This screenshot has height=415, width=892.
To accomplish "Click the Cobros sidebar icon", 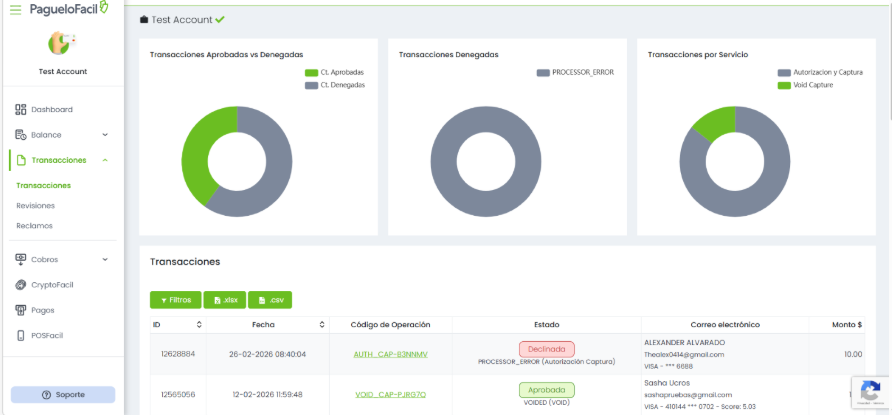I will point(21,259).
